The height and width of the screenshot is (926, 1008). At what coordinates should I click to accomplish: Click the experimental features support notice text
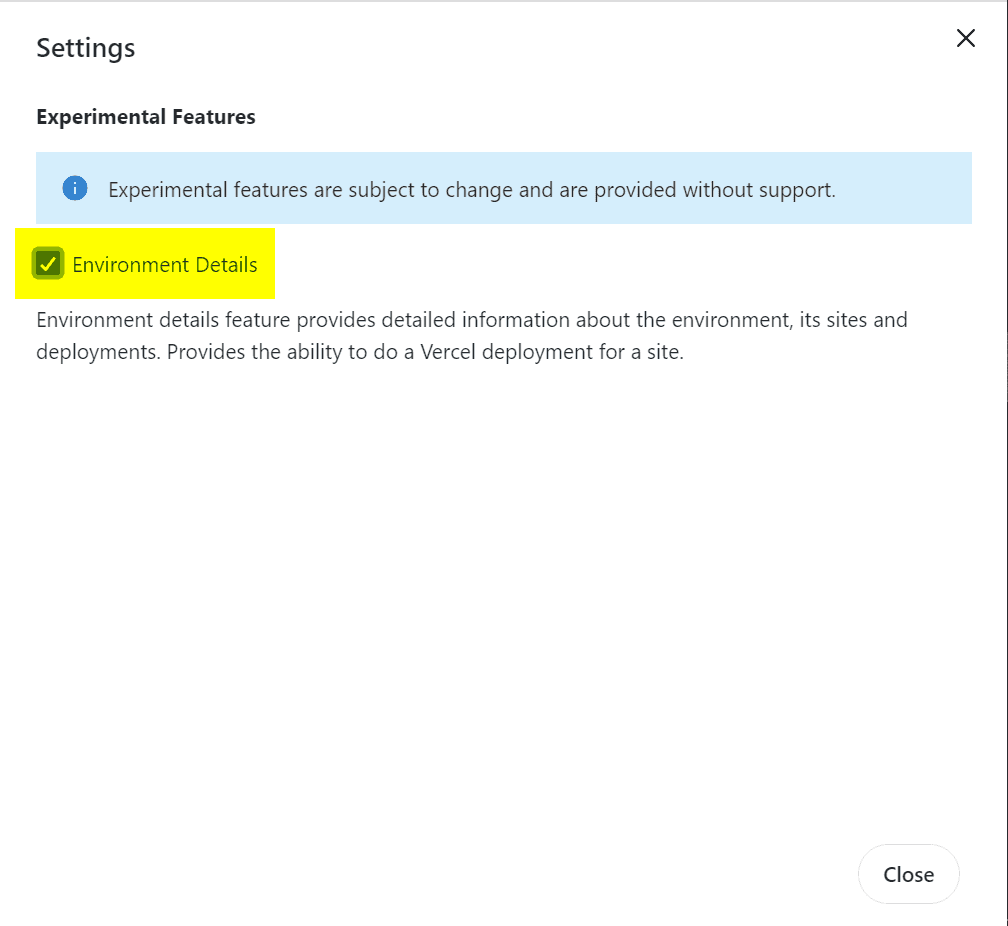click(x=471, y=189)
